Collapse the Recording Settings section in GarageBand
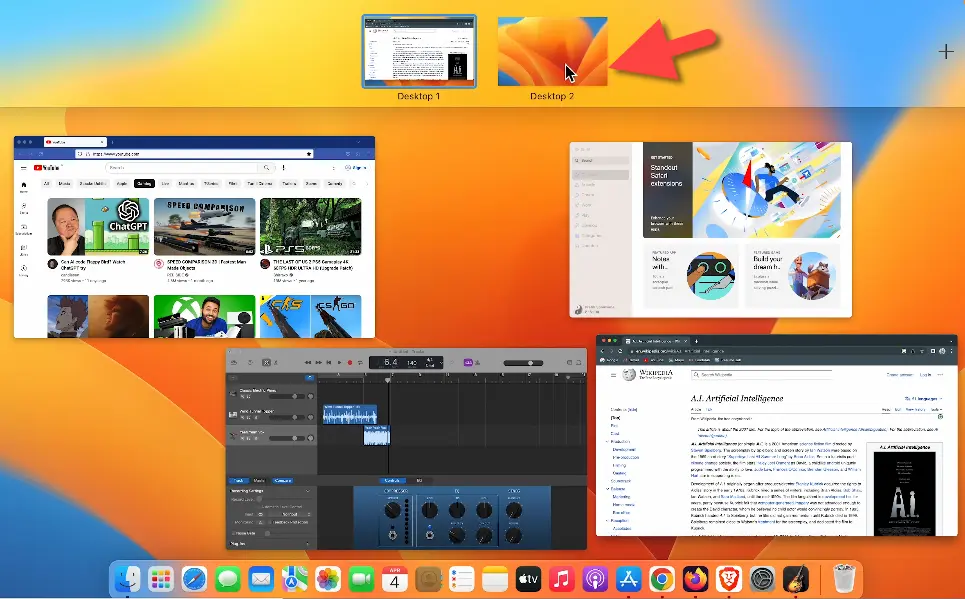 point(308,491)
